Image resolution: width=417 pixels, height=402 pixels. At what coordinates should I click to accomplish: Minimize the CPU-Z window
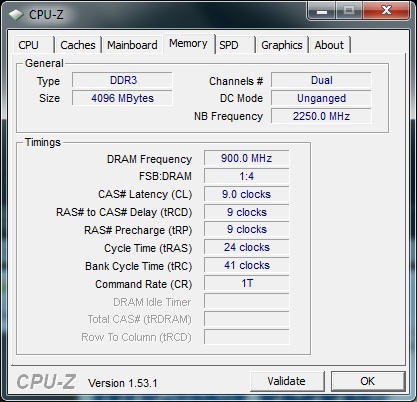(x=322, y=10)
